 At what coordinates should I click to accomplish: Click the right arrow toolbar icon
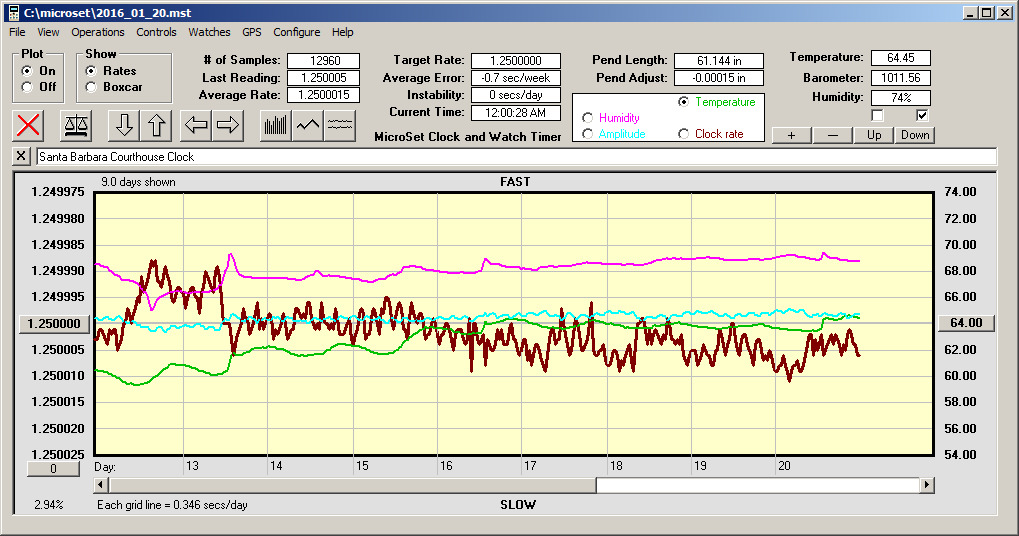coord(227,125)
